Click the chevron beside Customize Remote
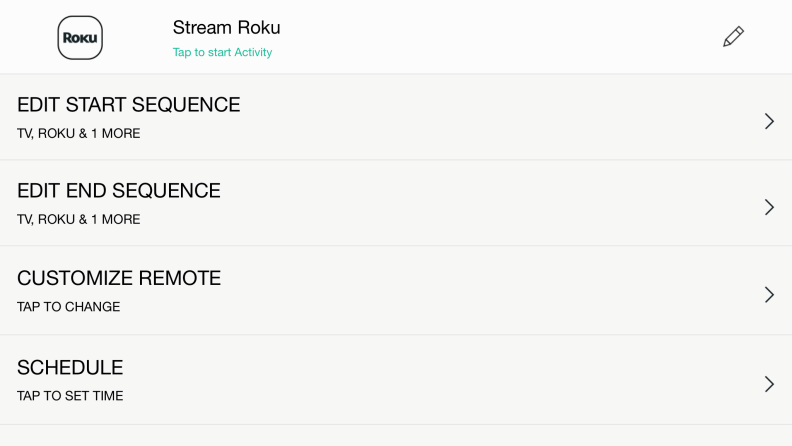This screenshot has height=446, width=792. pyautogui.click(x=769, y=294)
